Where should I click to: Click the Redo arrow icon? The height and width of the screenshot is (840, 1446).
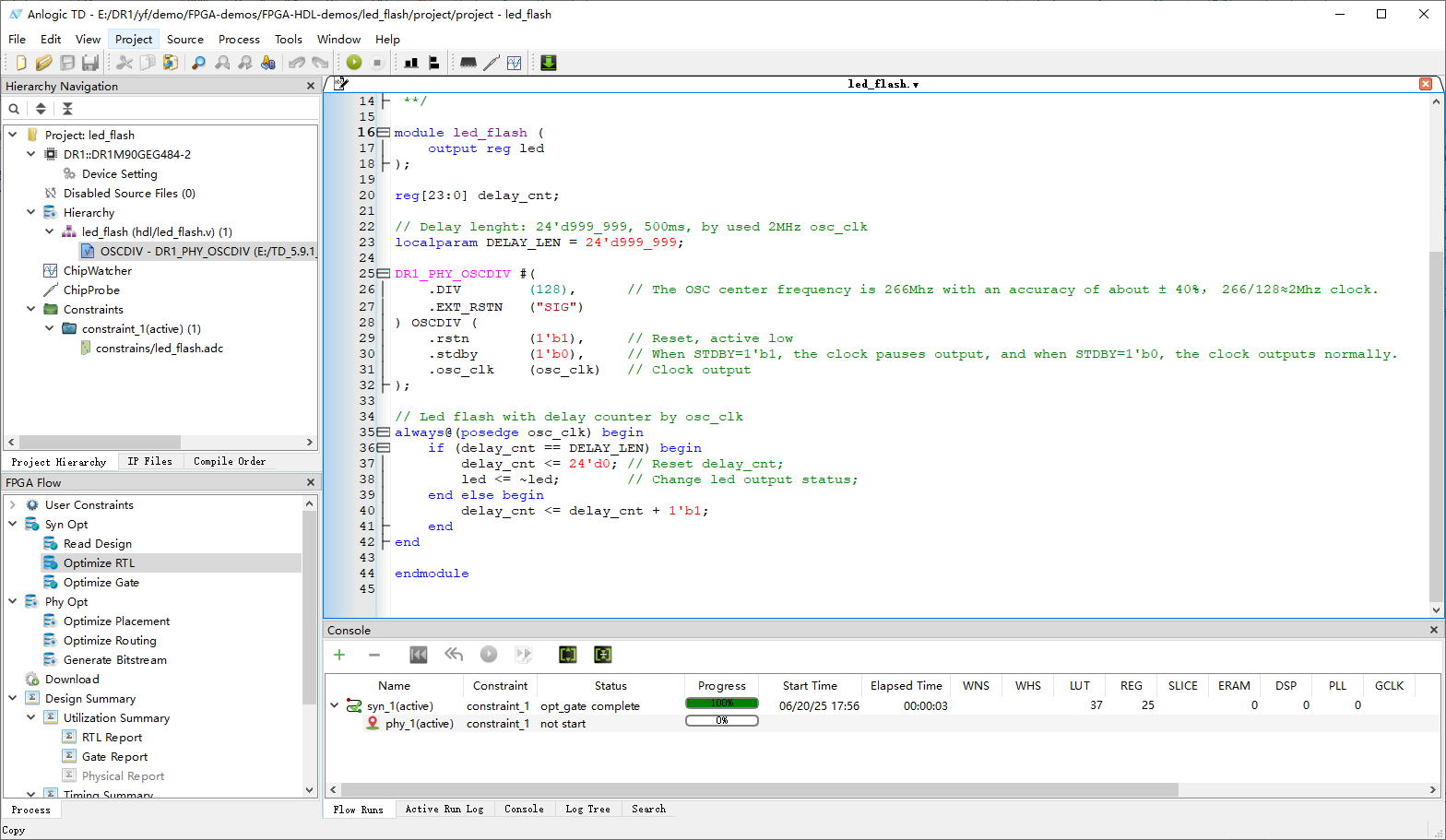pos(320,63)
